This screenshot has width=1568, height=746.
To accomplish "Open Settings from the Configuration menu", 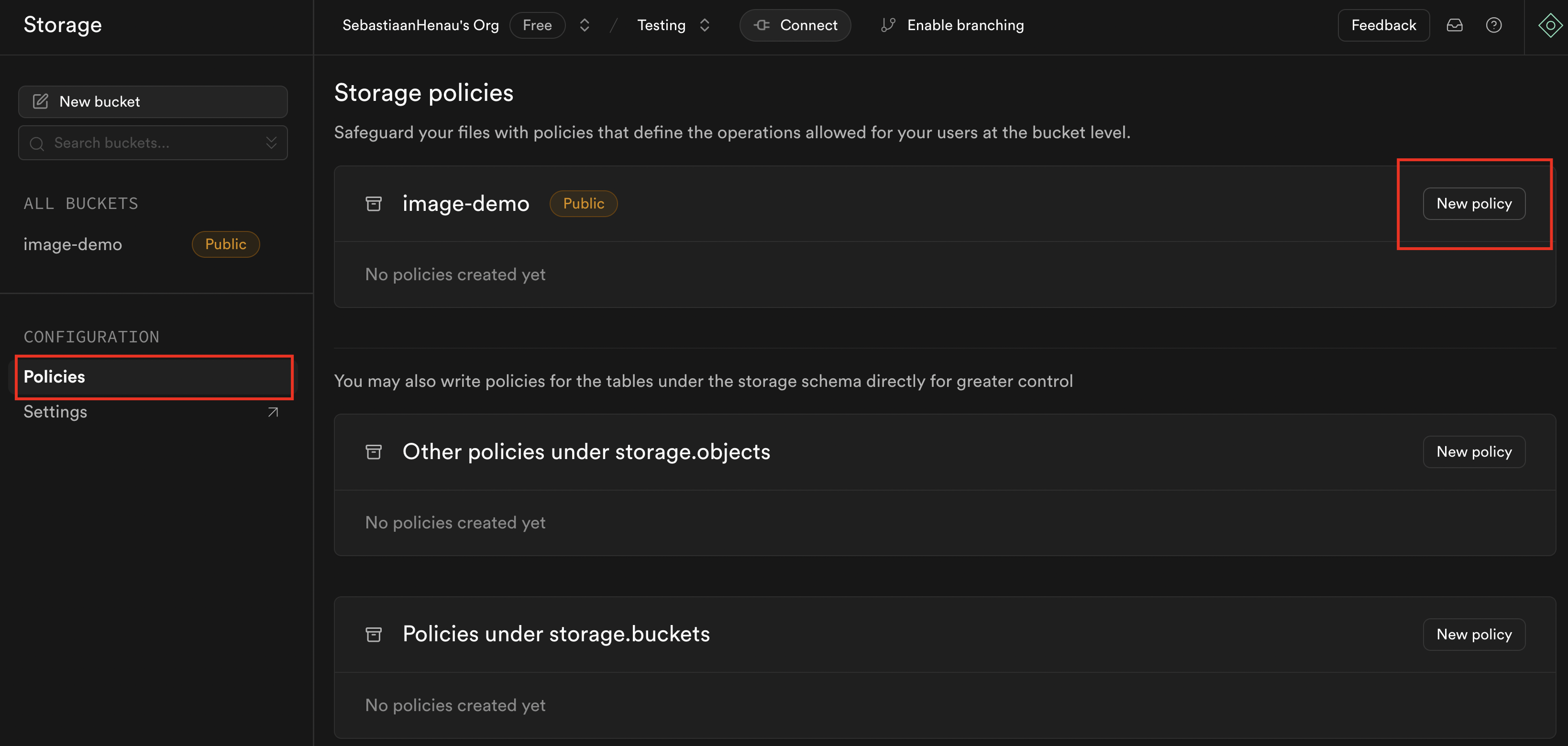I will pos(55,411).
